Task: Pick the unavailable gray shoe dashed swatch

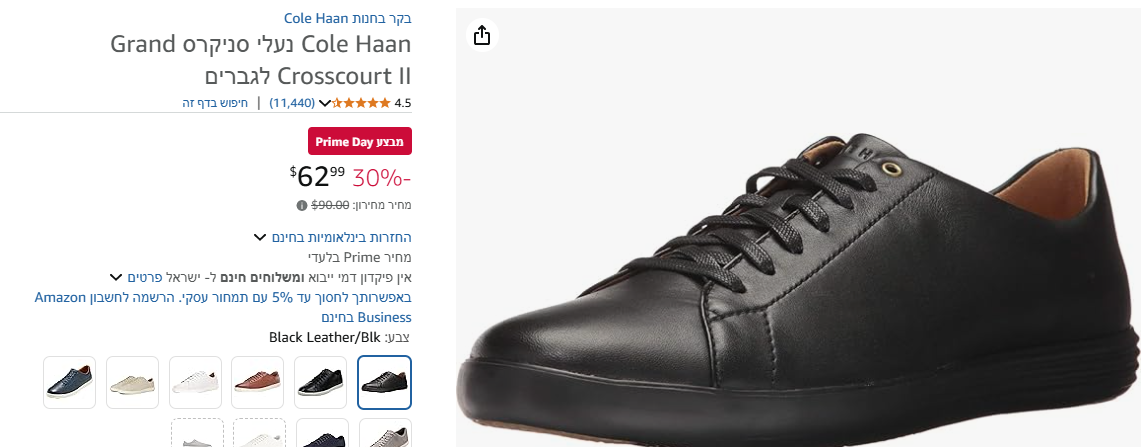Action: pos(196,435)
